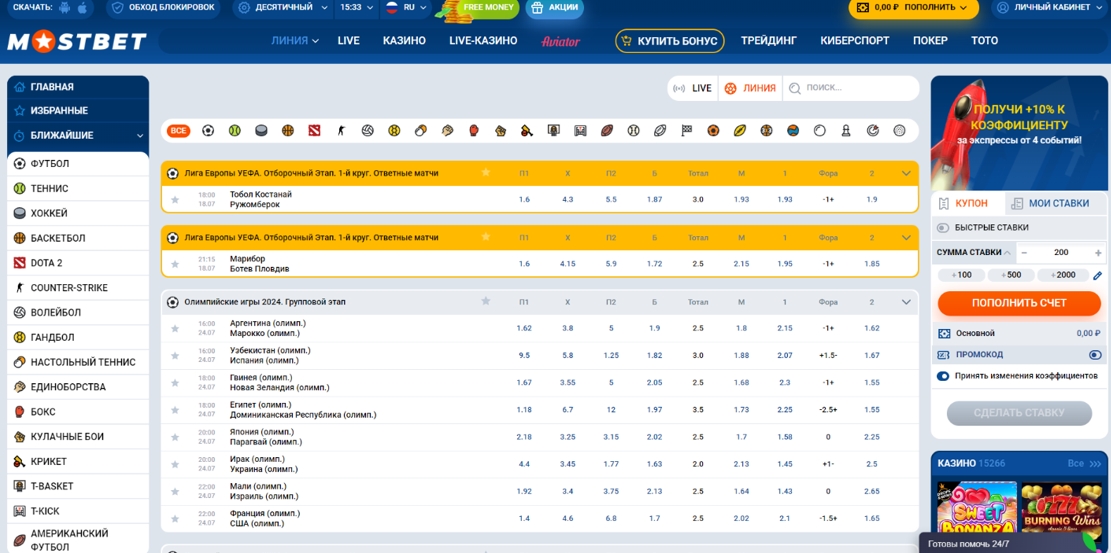This screenshot has width=1111, height=553.
Task: Switch to МОИ СТАВКИ tab
Action: tap(1056, 203)
